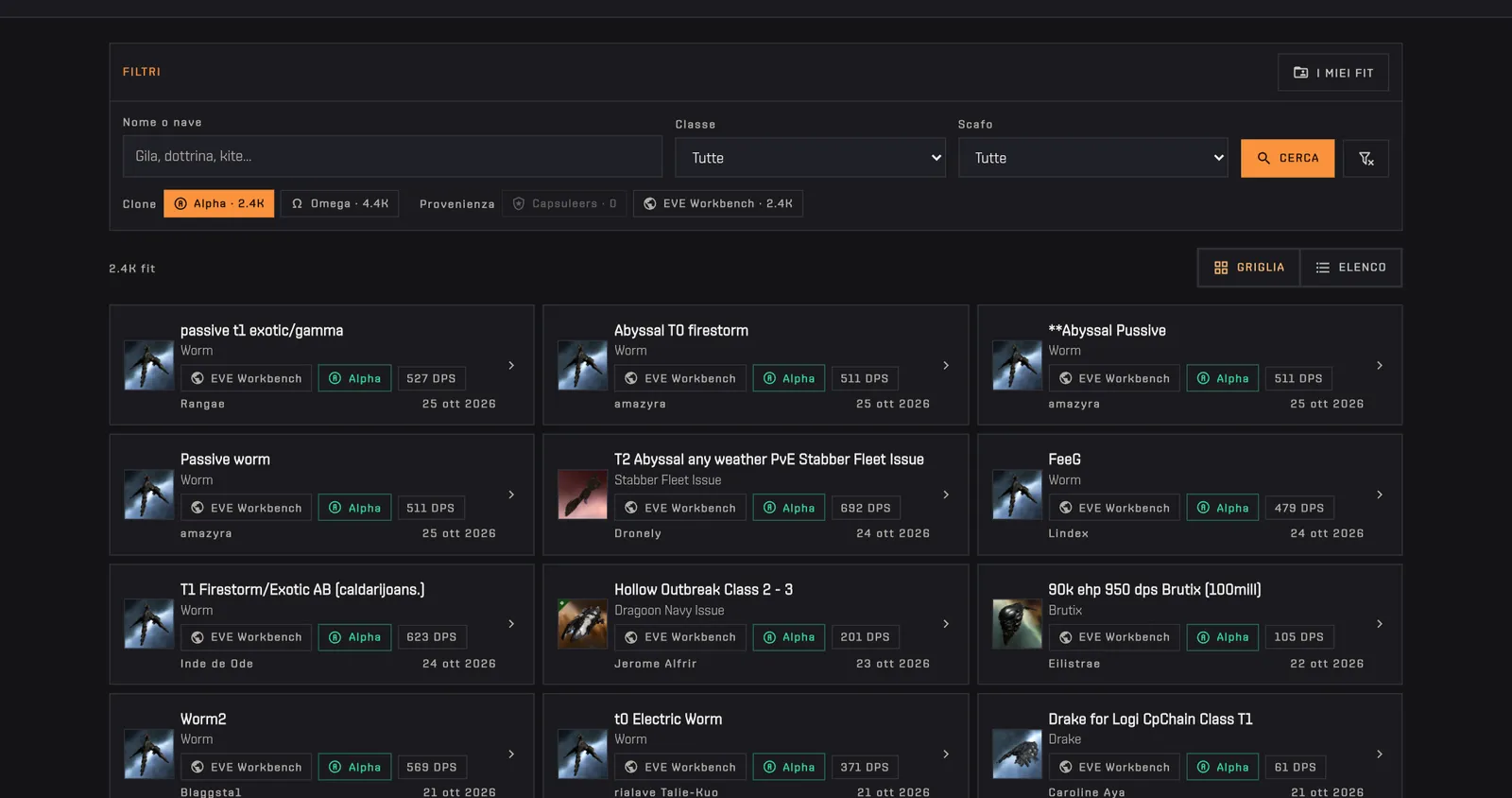Focus the Nome o nave search field
Image resolution: width=1512 pixels, height=798 pixels.
(x=392, y=156)
